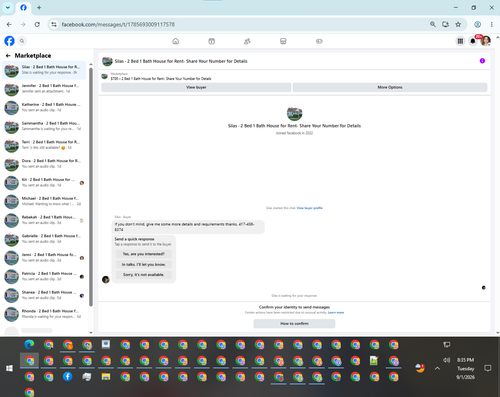Open the Shanea conversation
Viewport: 500px width, 397px height.
pyautogui.click(x=44, y=295)
